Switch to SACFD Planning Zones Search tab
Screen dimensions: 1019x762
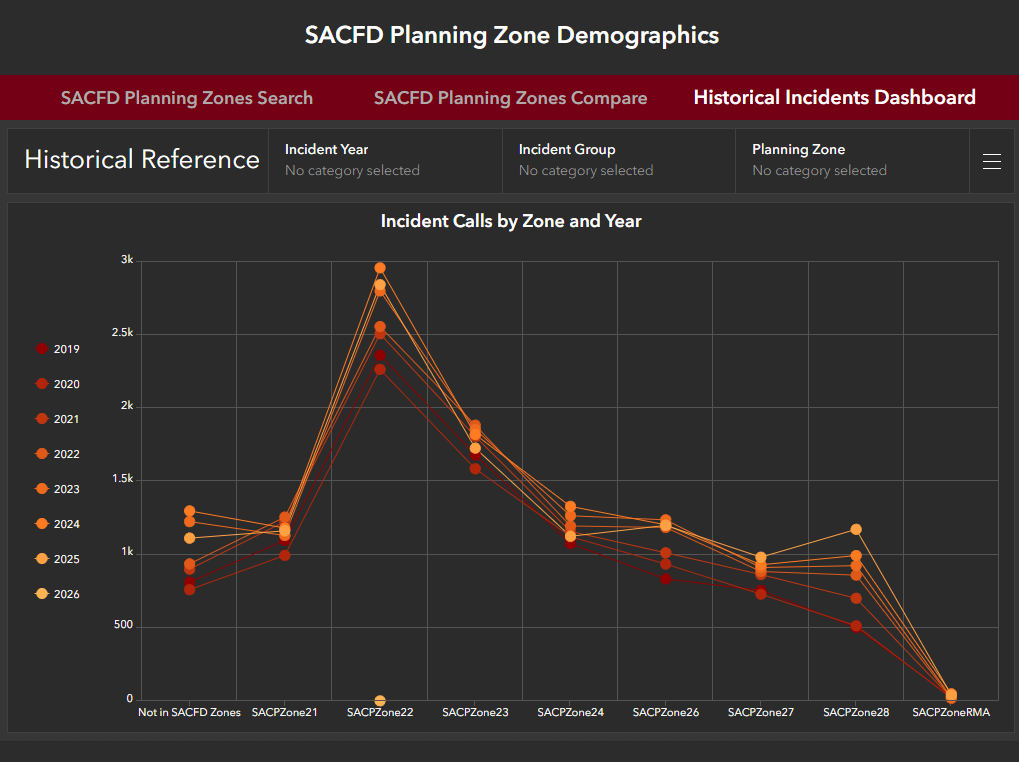pos(187,98)
